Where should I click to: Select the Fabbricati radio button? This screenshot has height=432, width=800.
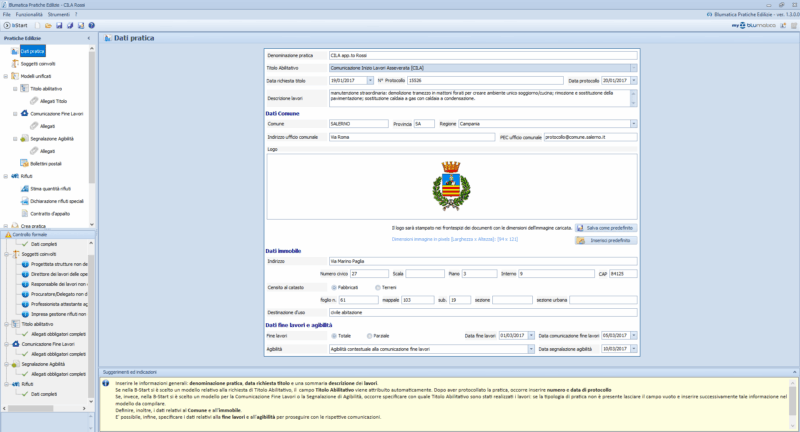[x=333, y=286]
